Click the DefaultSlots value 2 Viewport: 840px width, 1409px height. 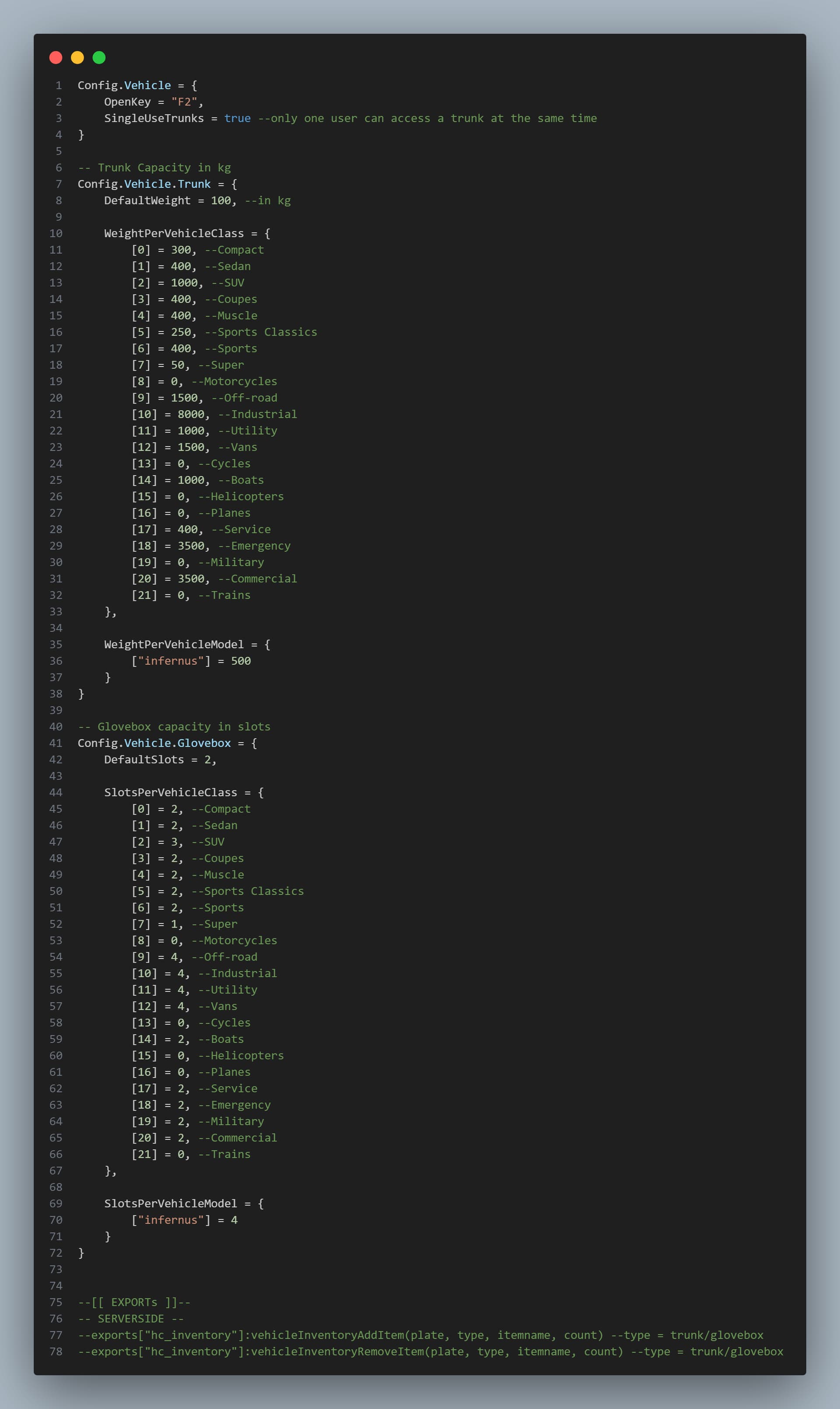coord(207,759)
